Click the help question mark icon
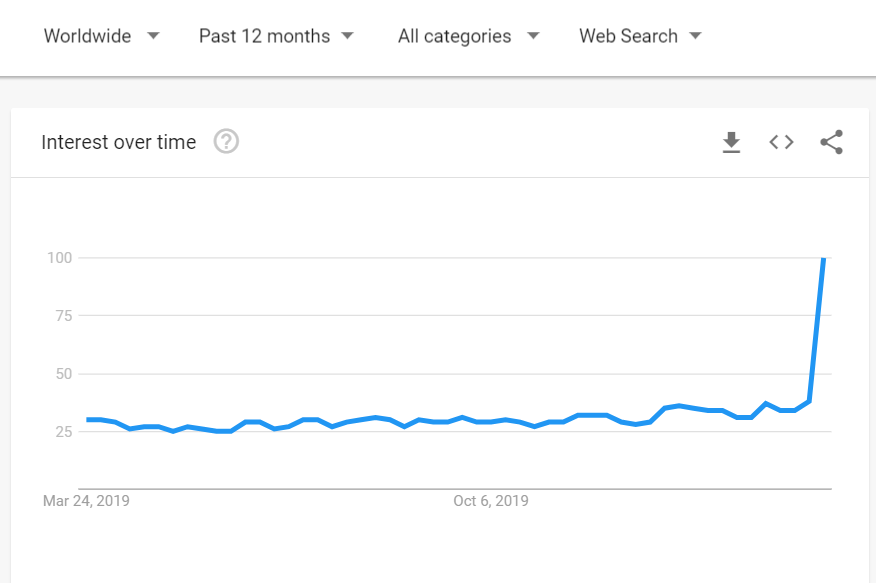Image resolution: width=876 pixels, height=583 pixels. 227,142
